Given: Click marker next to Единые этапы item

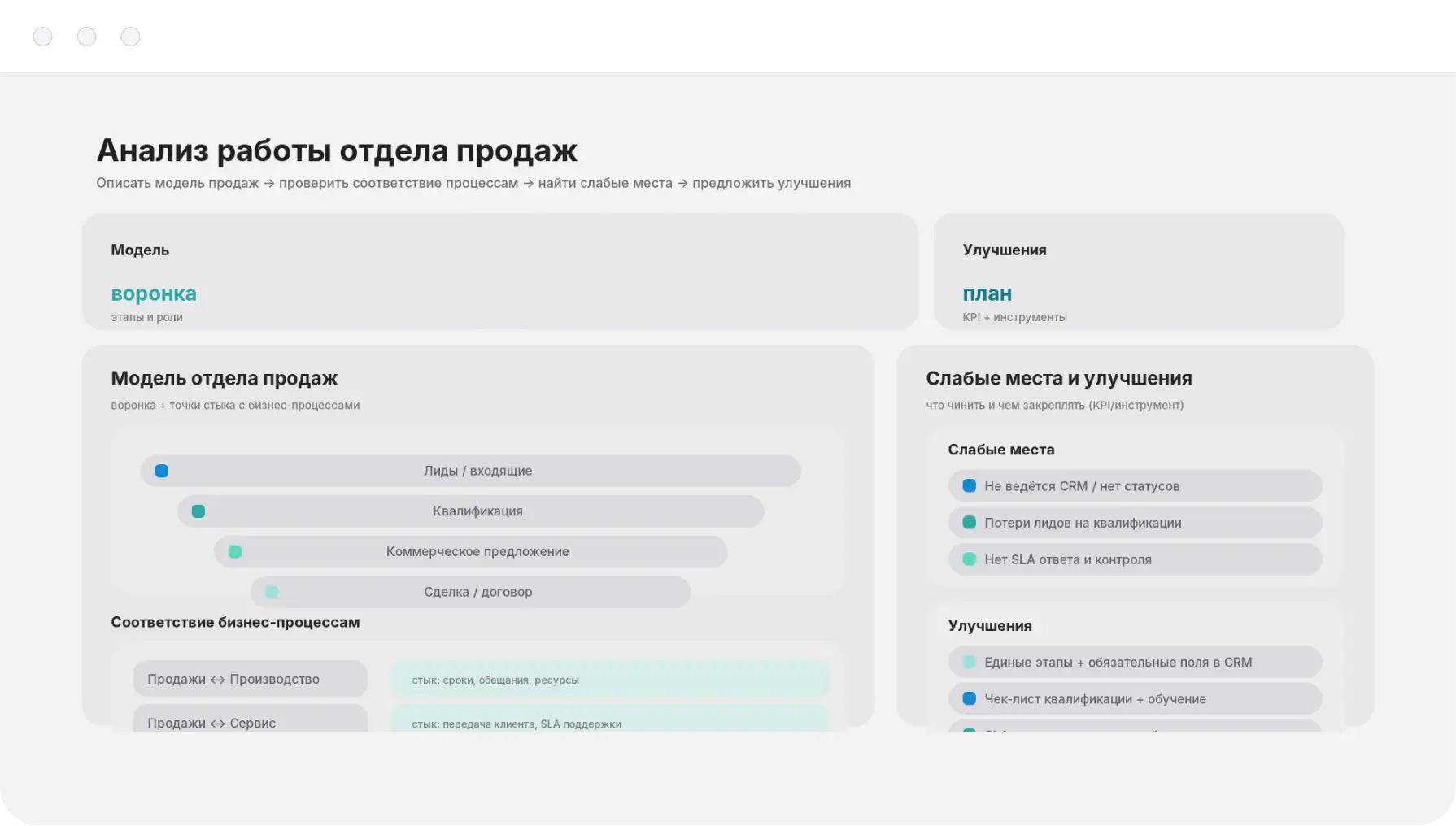Looking at the screenshot, I should click(970, 662).
